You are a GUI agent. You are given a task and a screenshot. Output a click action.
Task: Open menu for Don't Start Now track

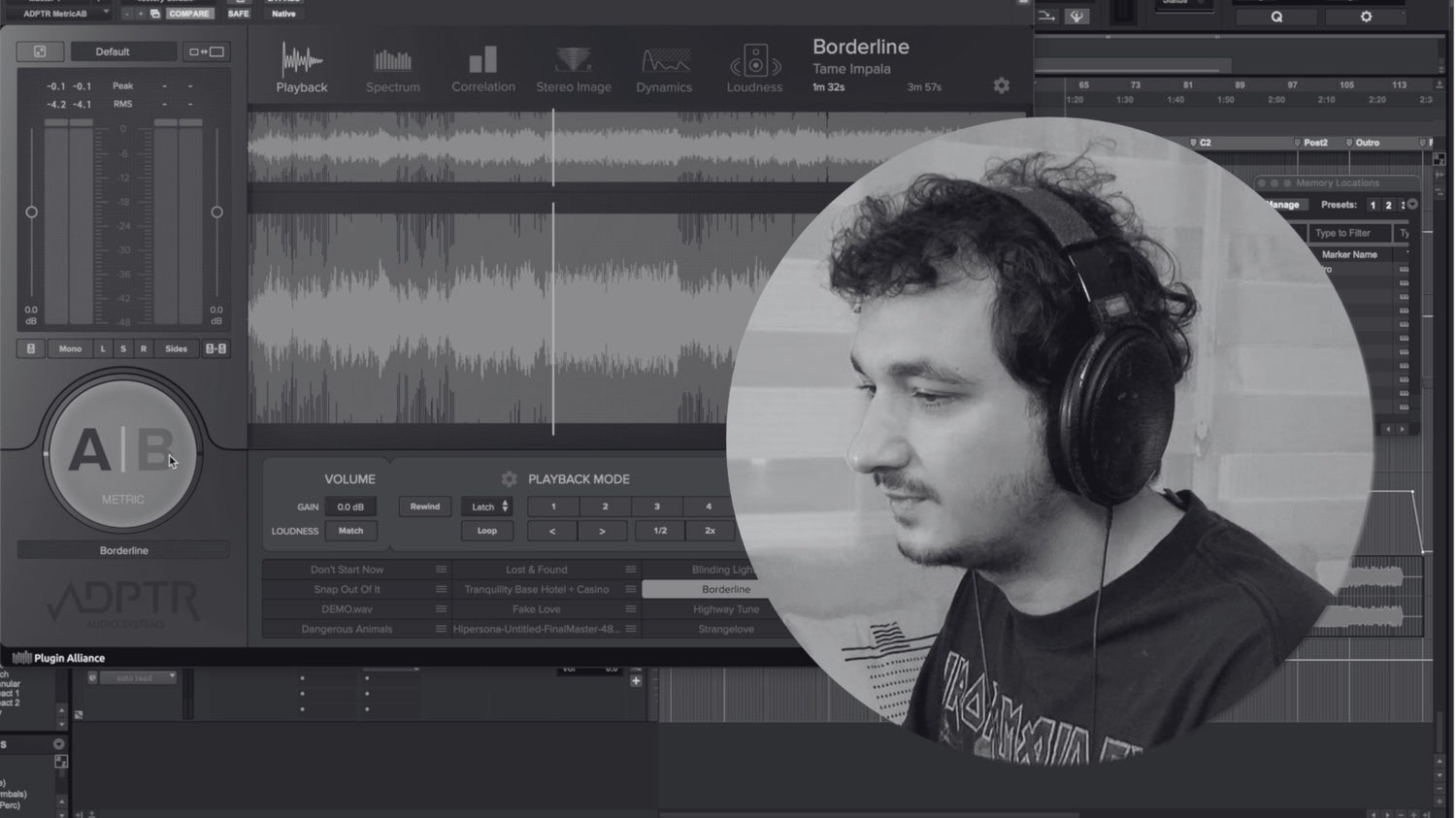(441, 570)
